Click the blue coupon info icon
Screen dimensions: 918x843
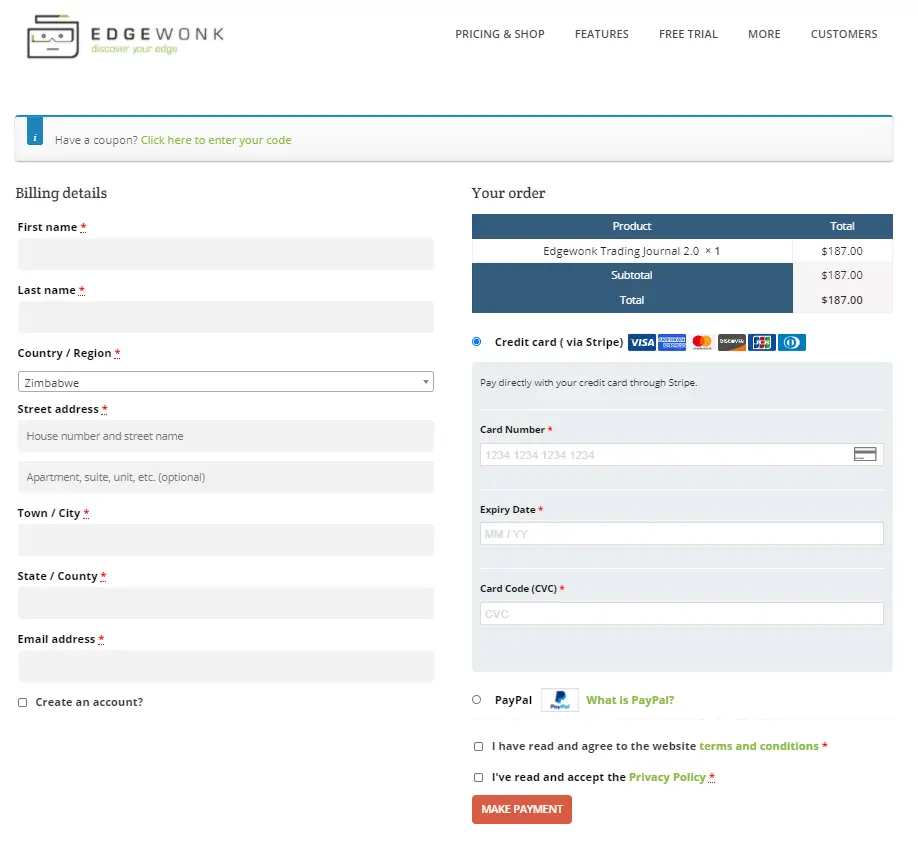pyautogui.click(x=35, y=131)
